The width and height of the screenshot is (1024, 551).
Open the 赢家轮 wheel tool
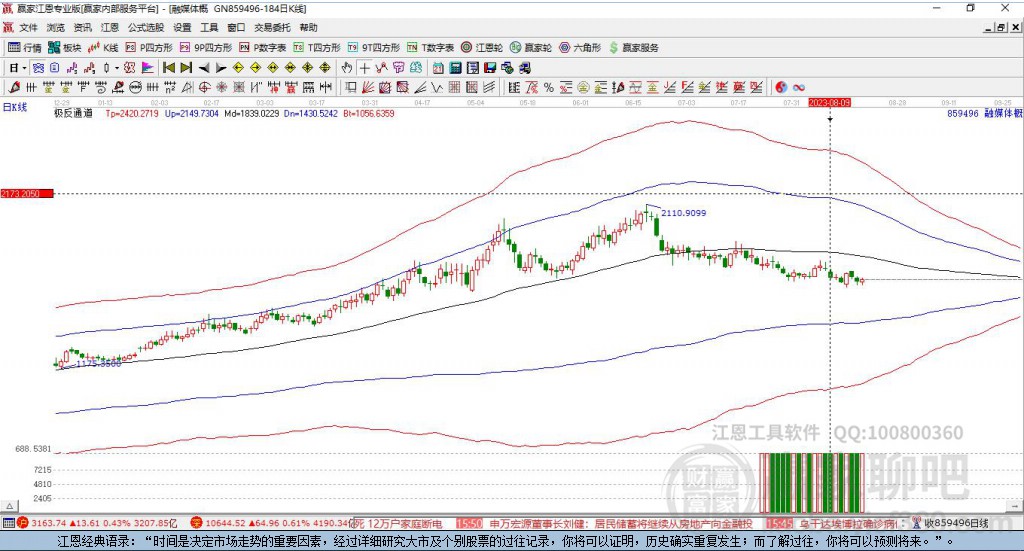[531, 48]
